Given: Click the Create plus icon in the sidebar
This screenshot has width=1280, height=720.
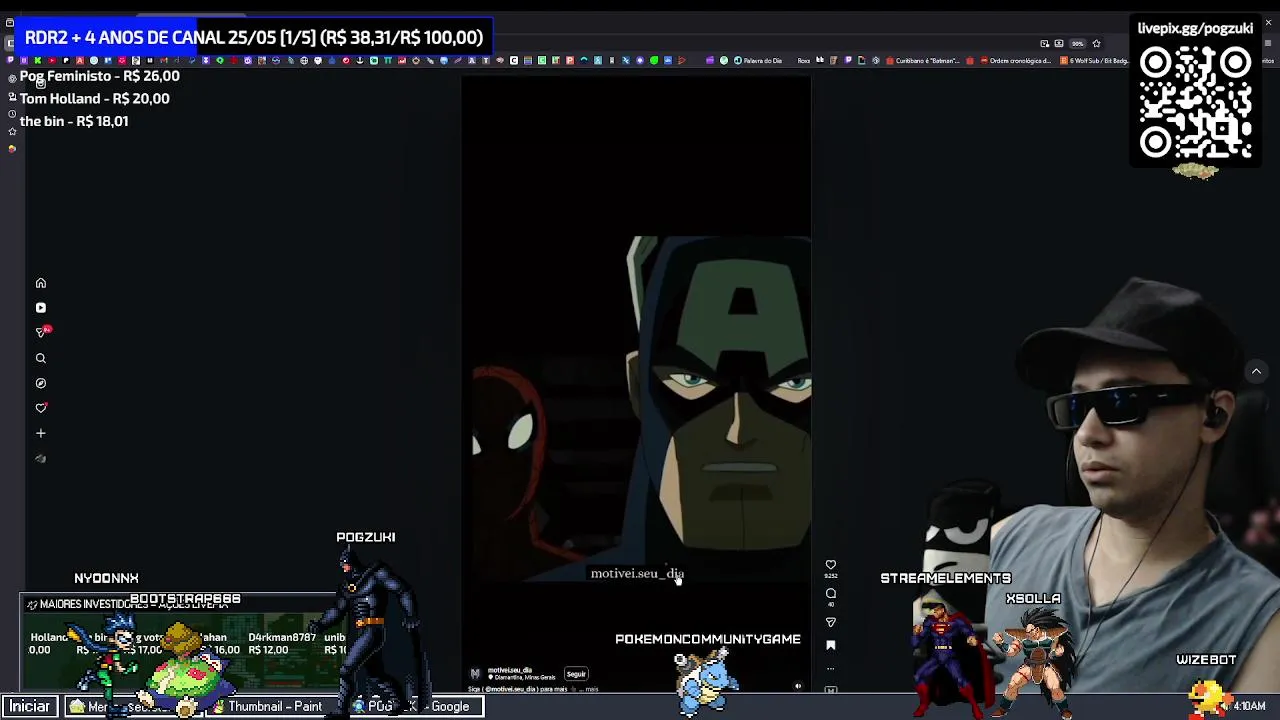Looking at the screenshot, I should point(41,433).
